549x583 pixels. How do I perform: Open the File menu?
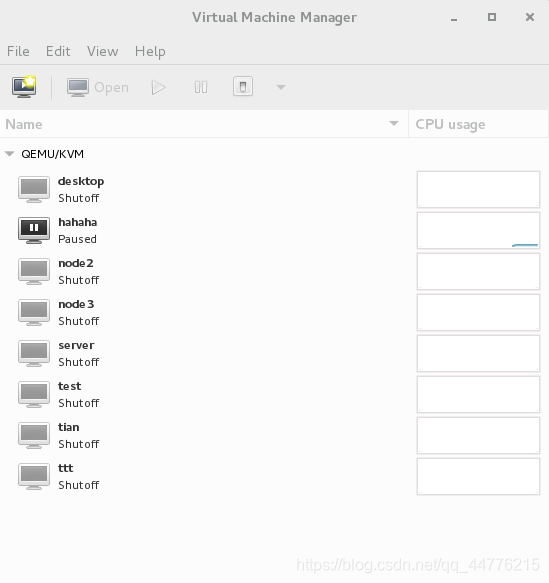tap(18, 51)
